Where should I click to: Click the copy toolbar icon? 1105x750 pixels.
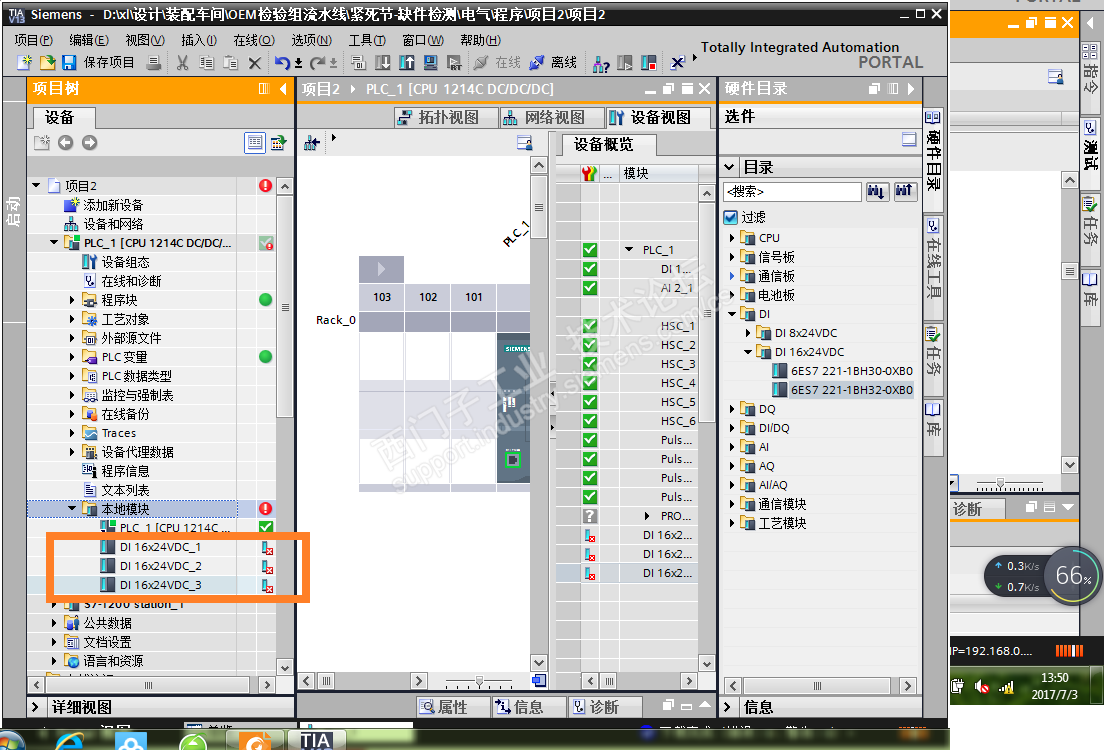click(206, 63)
